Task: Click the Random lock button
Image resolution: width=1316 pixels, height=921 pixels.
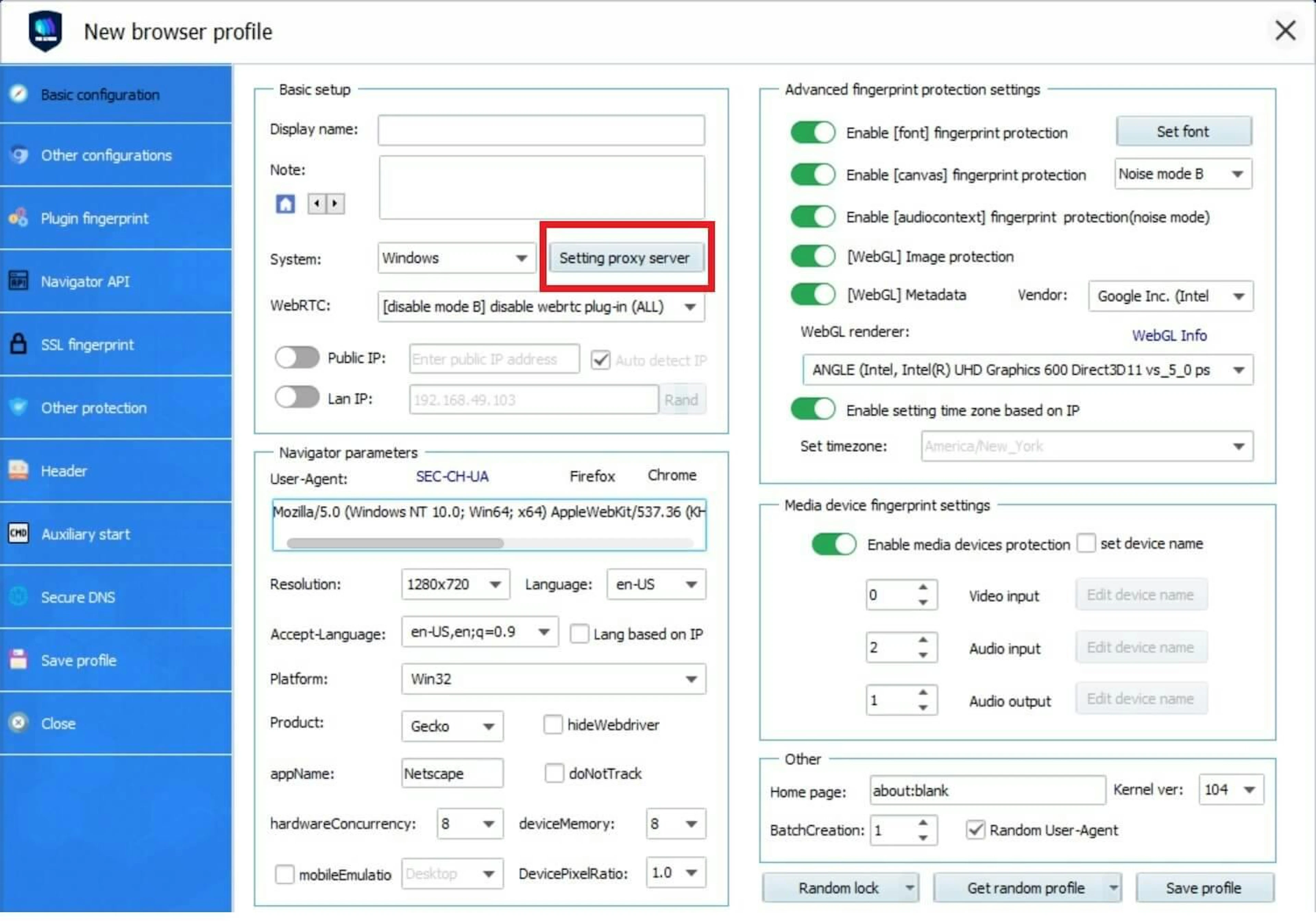Action: tap(840, 888)
